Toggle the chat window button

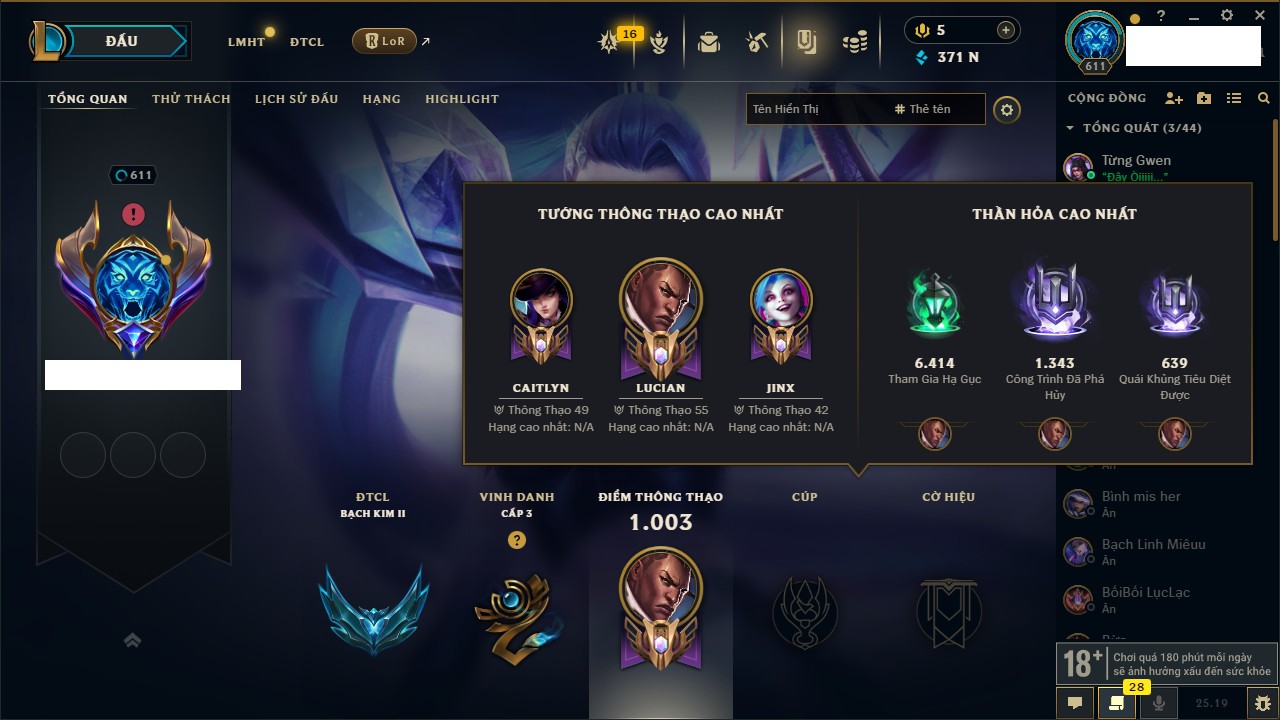pos(1075,703)
